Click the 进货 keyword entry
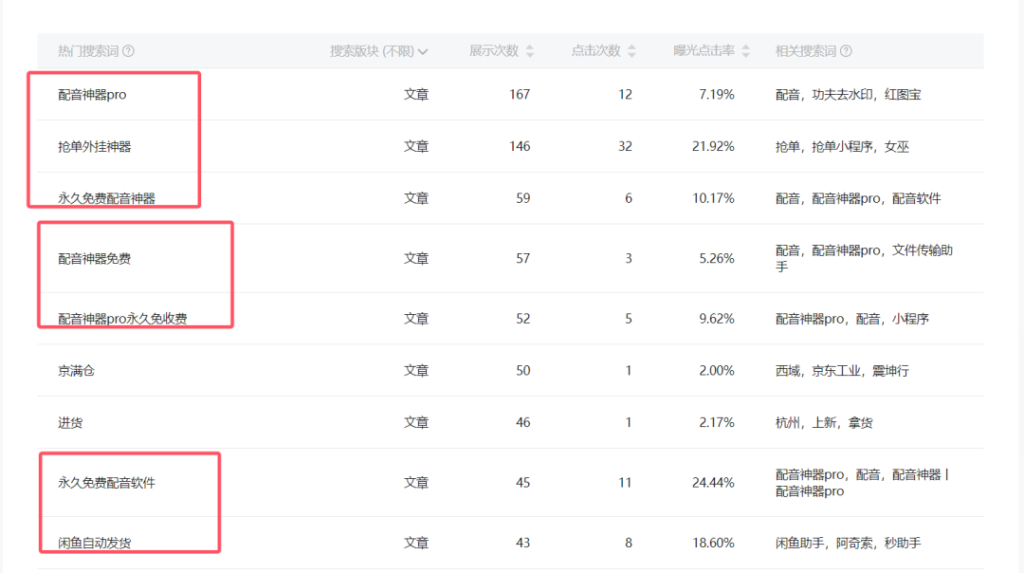 (70, 423)
